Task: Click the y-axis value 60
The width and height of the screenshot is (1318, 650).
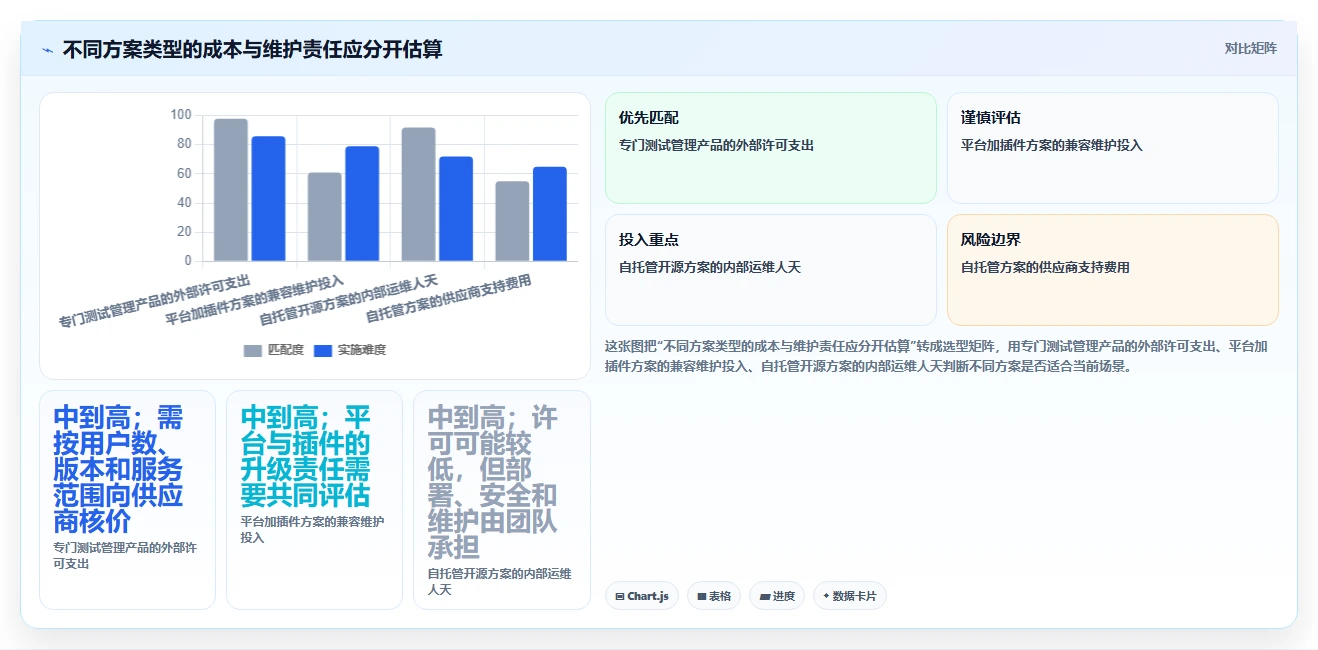Action: [184, 173]
